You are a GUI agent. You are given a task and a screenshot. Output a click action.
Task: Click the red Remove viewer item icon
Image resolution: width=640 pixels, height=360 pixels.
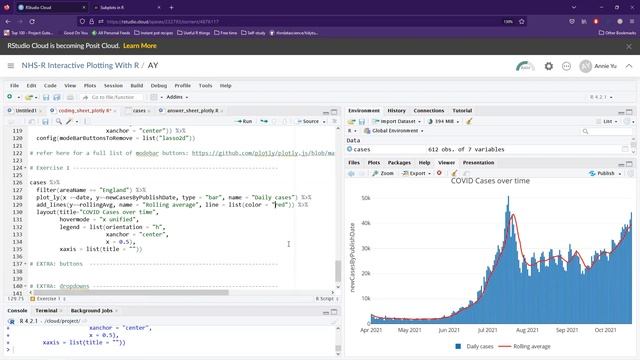439,173
